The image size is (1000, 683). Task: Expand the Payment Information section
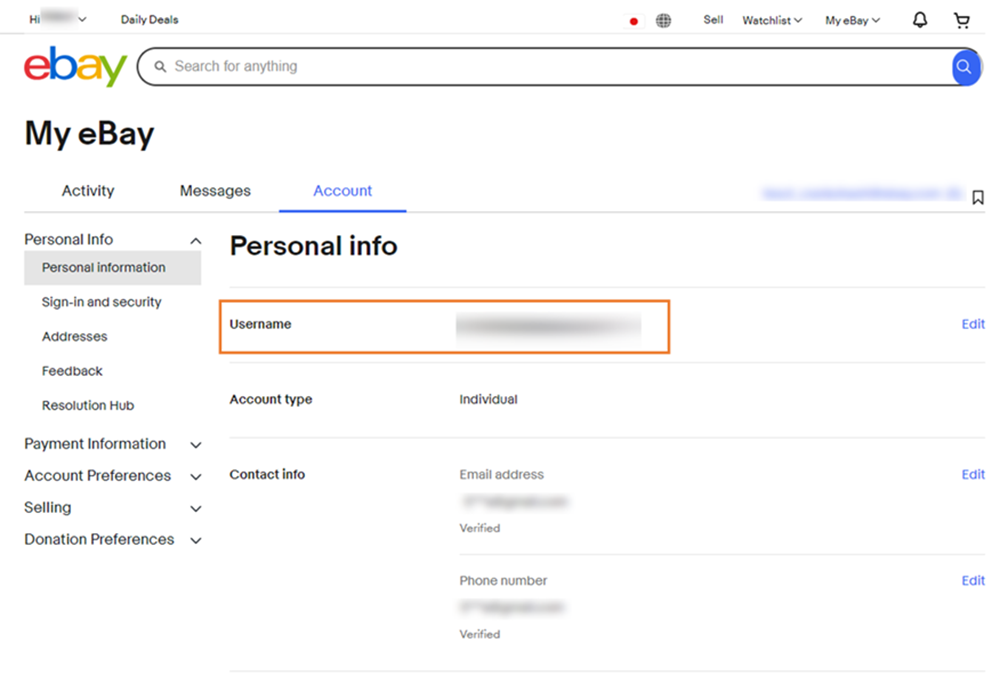click(x=113, y=444)
